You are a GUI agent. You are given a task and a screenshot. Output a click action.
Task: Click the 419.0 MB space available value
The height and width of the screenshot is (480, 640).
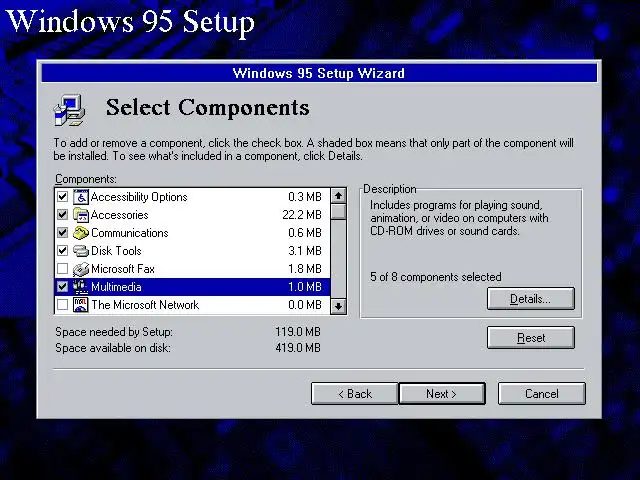click(298, 348)
